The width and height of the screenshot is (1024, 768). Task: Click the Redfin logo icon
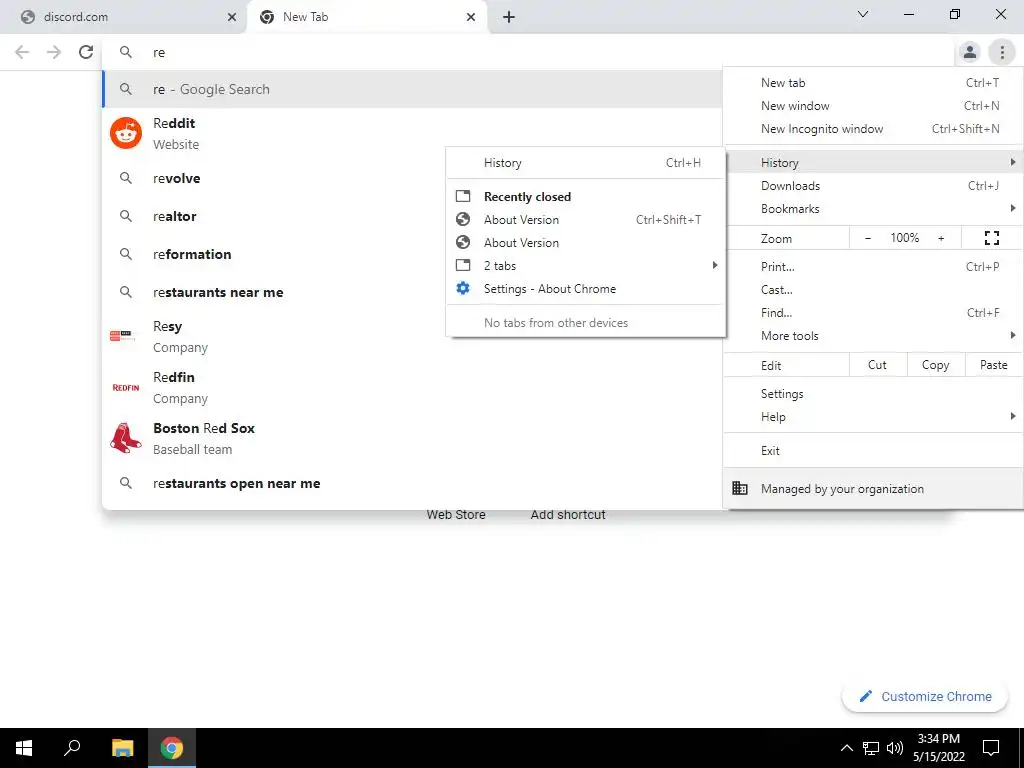pyautogui.click(x=125, y=387)
